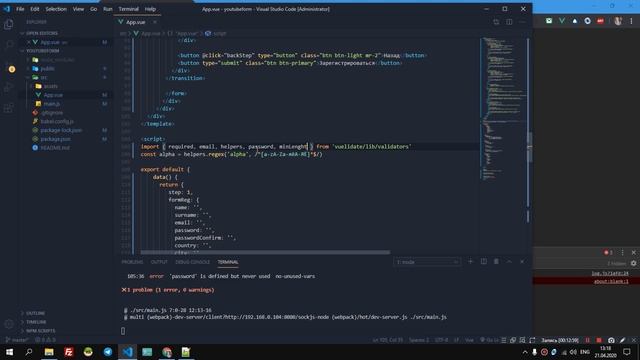Take a screenshot with the recorder's camera icon
Image resolution: width=640 pixels, height=360 pixels.
tap(611, 340)
